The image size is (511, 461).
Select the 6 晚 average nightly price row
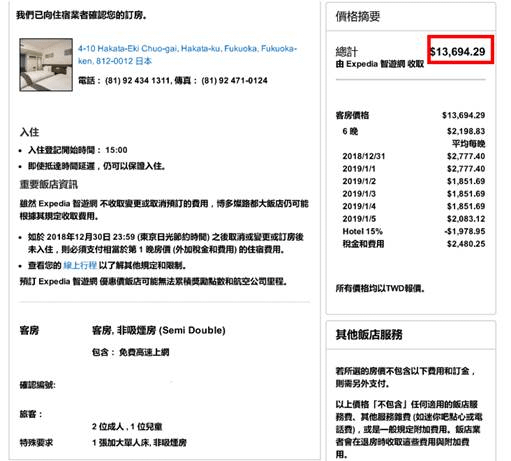pyautogui.click(x=413, y=131)
